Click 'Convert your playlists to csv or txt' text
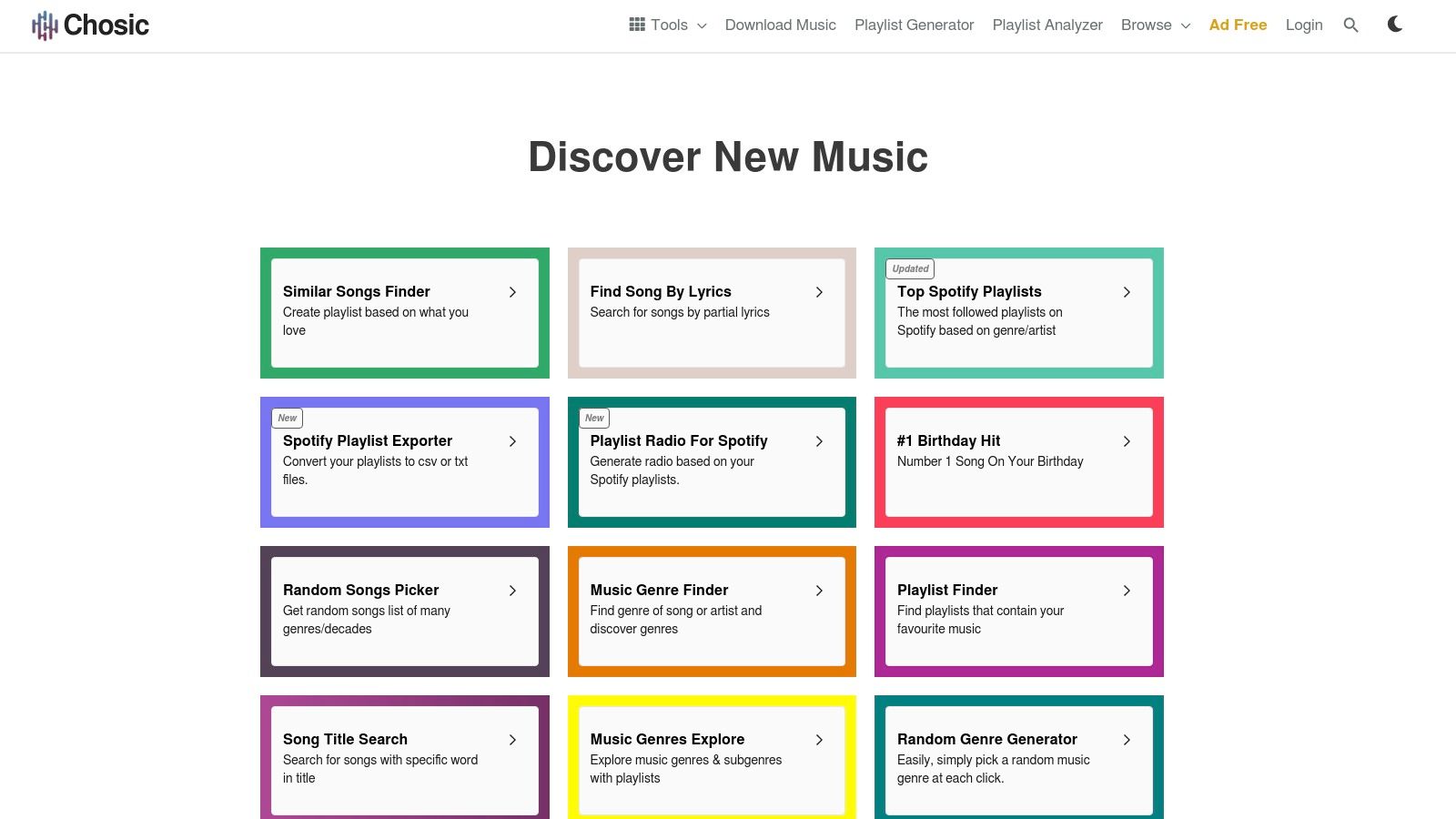The height and width of the screenshot is (819, 1456). click(x=375, y=470)
